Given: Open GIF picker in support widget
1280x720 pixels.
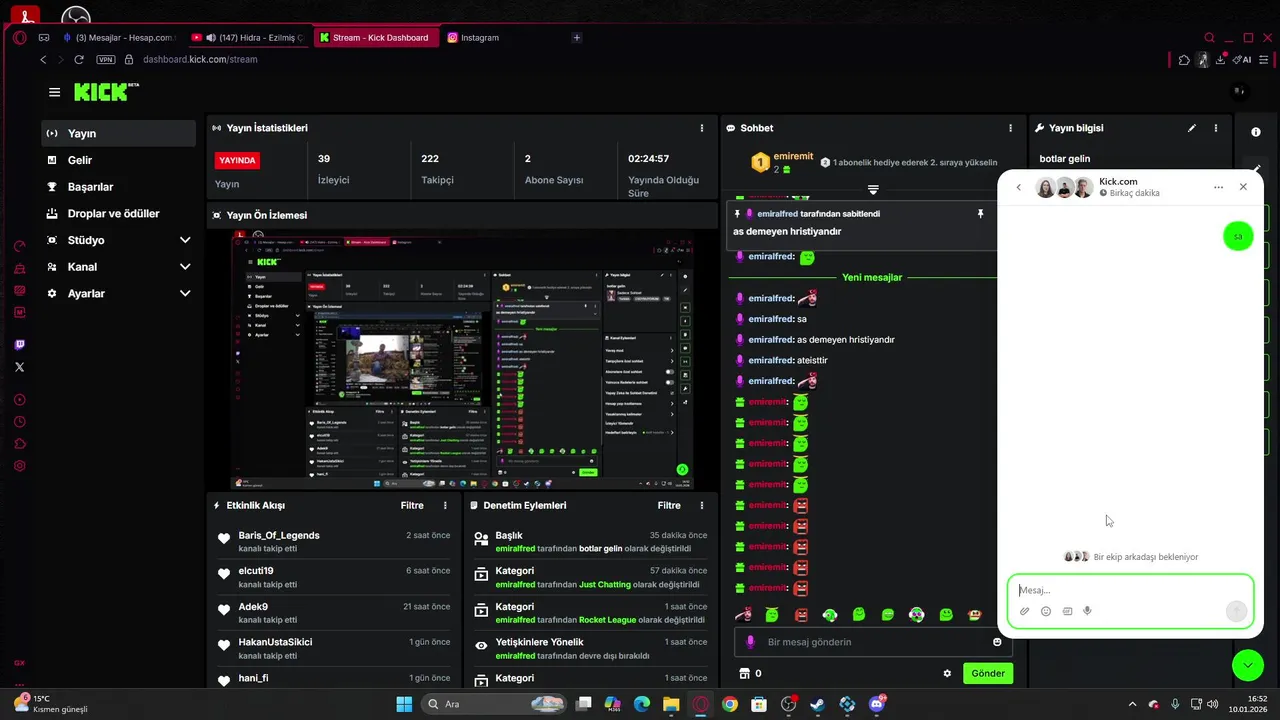Looking at the screenshot, I should [1067, 611].
